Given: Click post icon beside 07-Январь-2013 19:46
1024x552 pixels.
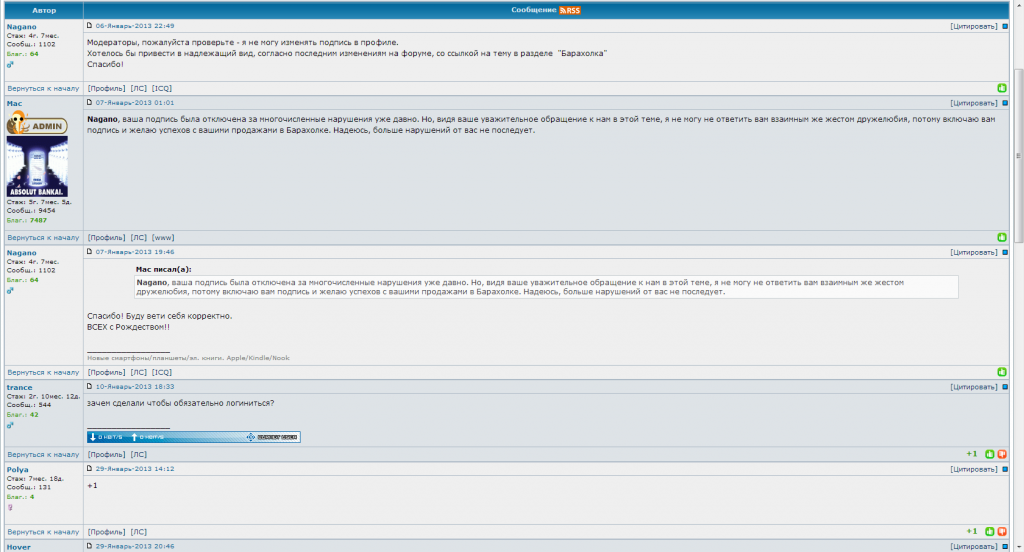Looking at the screenshot, I should [x=89, y=252].
